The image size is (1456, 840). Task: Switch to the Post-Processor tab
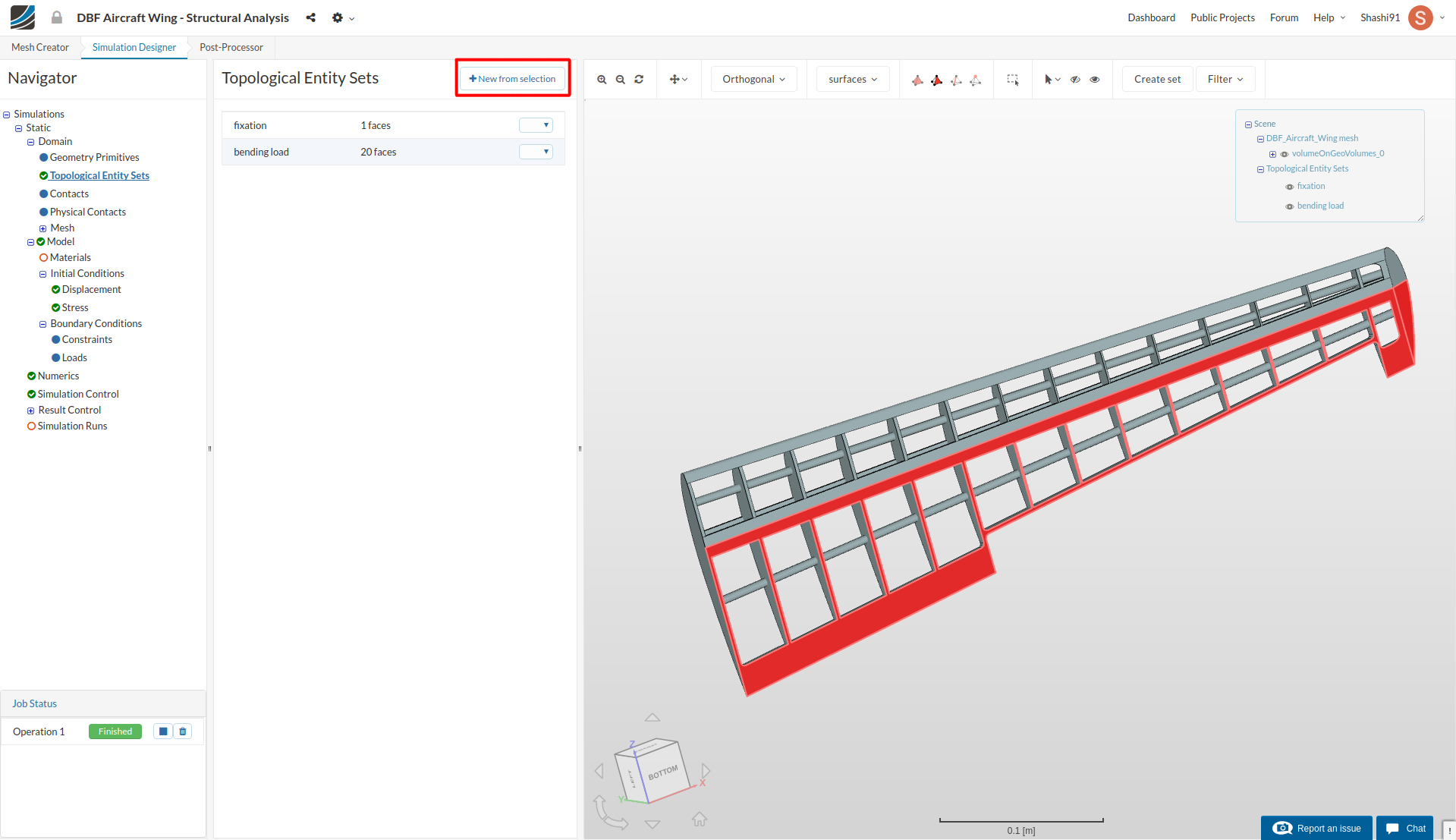point(231,47)
